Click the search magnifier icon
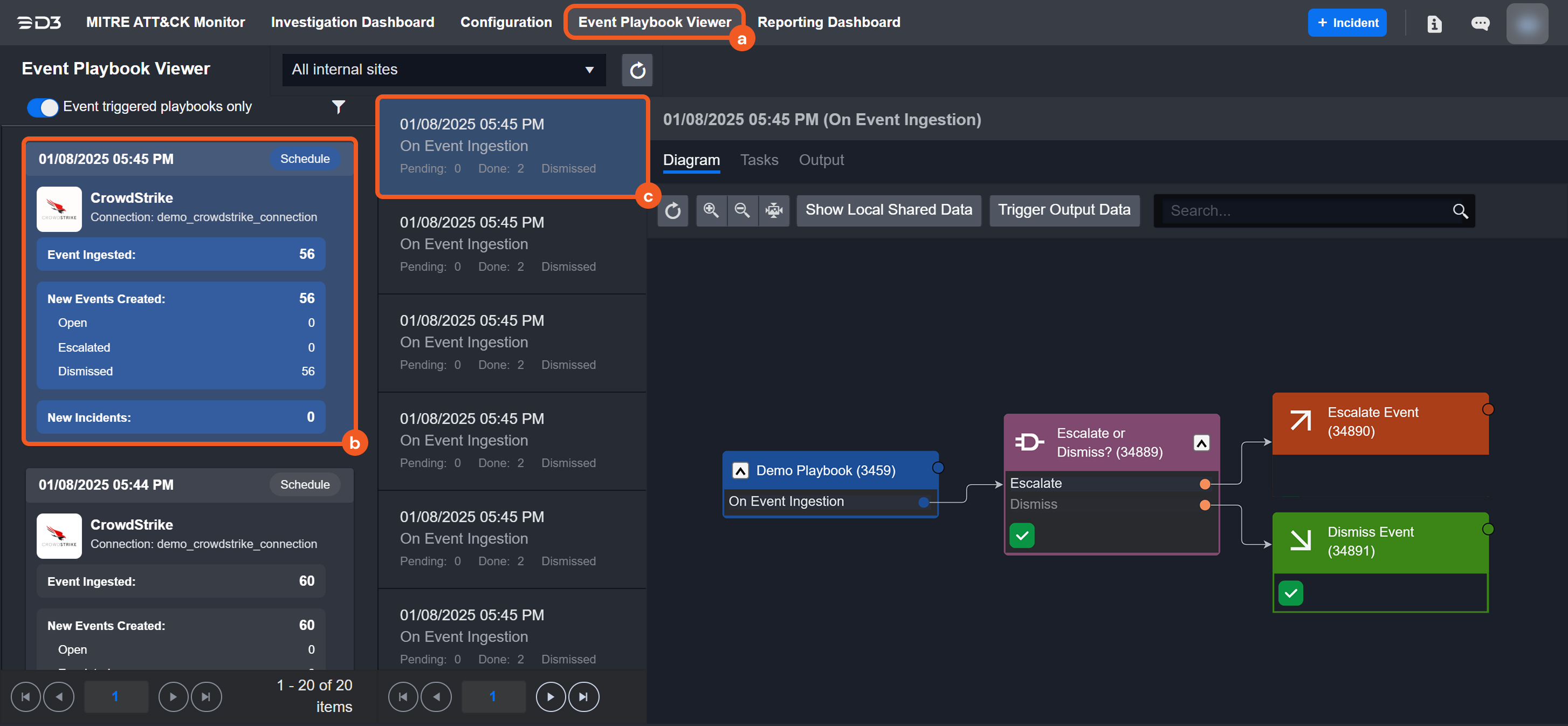Image resolution: width=1568 pixels, height=726 pixels. [1460, 211]
